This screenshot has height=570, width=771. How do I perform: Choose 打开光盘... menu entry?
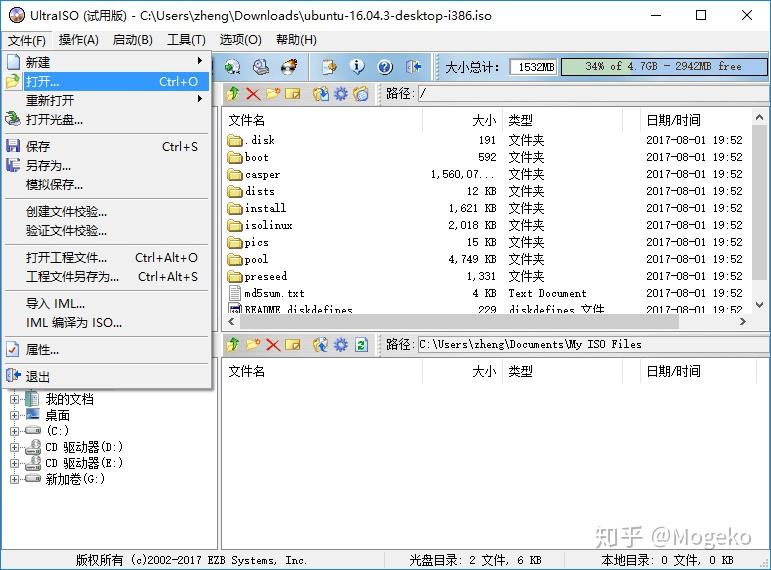[x=107, y=120]
